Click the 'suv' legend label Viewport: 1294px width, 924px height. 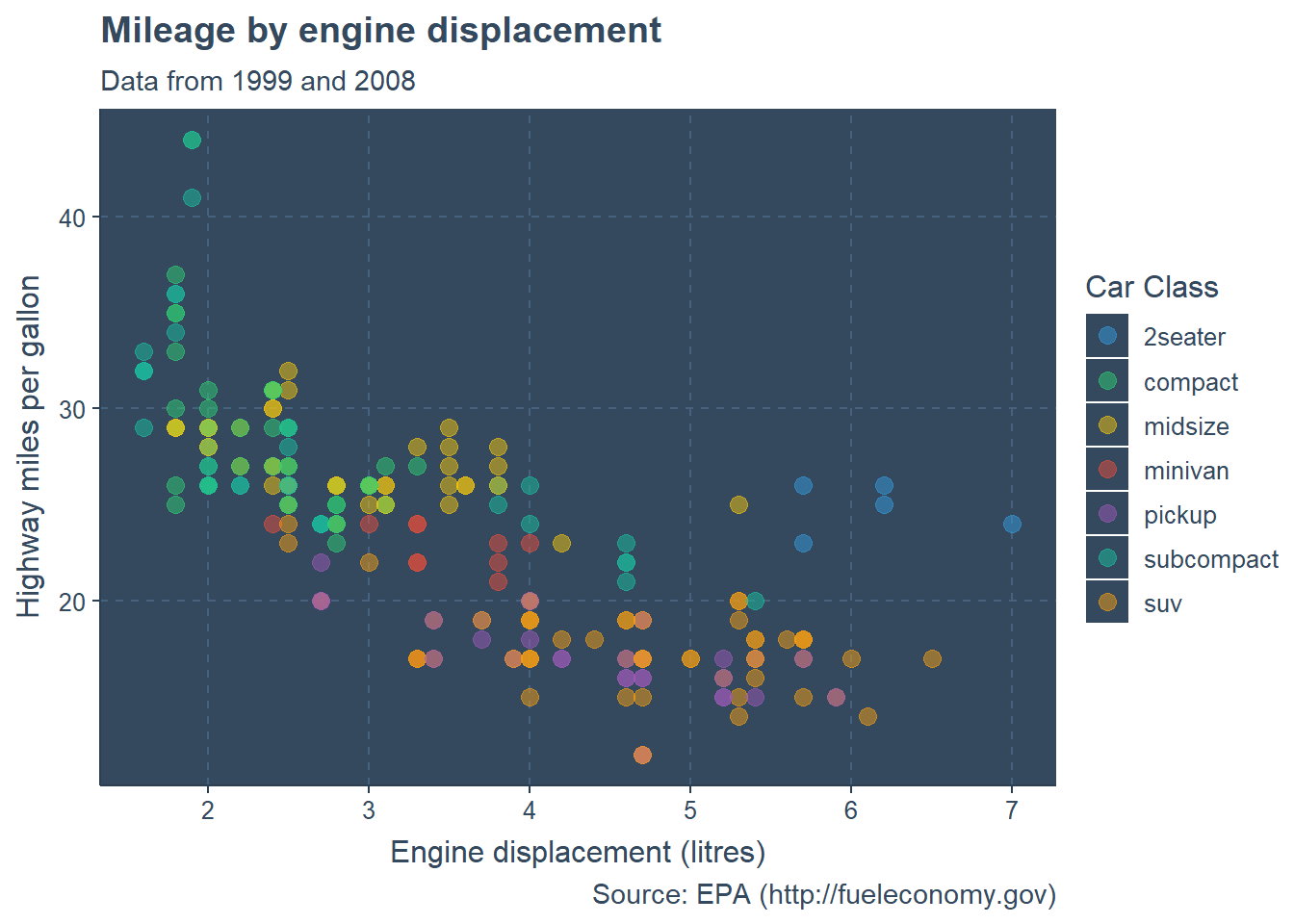pos(1162,604)
